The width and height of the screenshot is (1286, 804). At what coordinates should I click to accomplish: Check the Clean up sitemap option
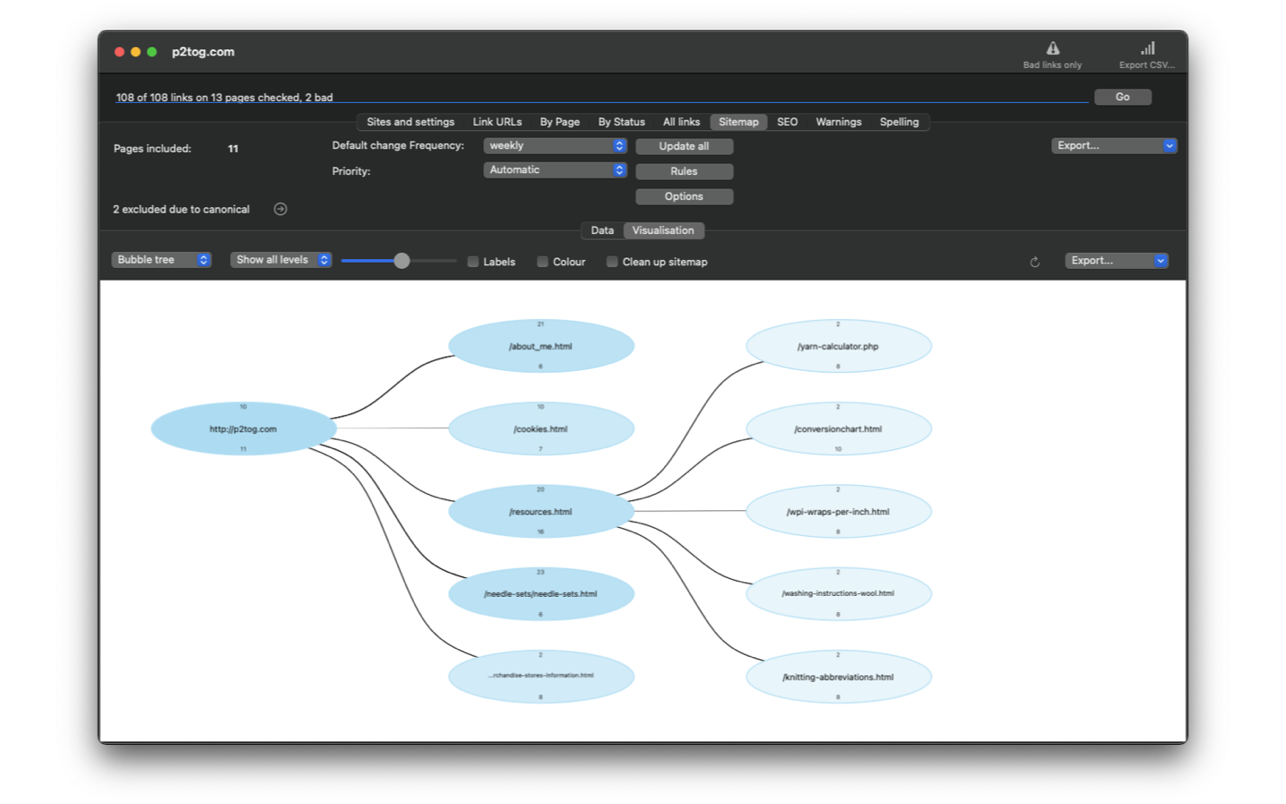612,262
